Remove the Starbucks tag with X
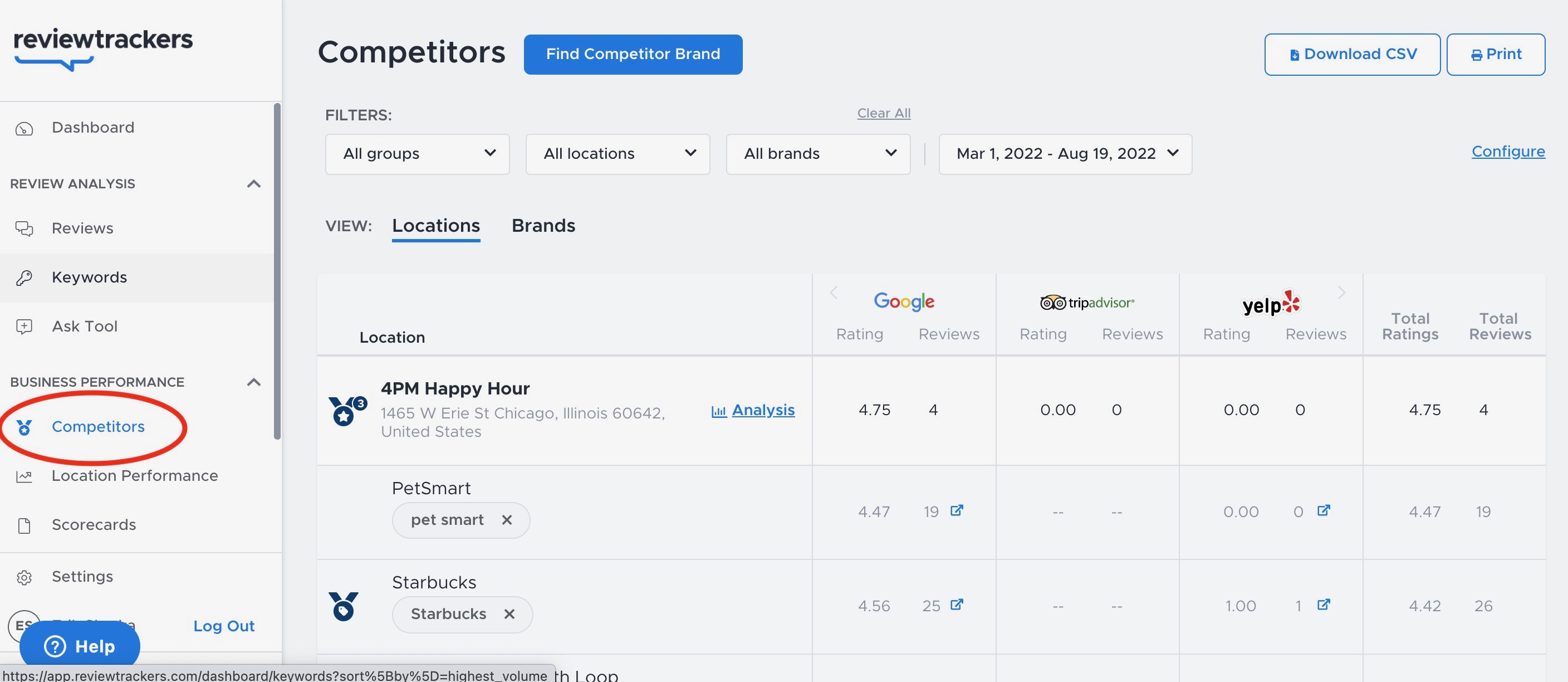 (509, 614)
